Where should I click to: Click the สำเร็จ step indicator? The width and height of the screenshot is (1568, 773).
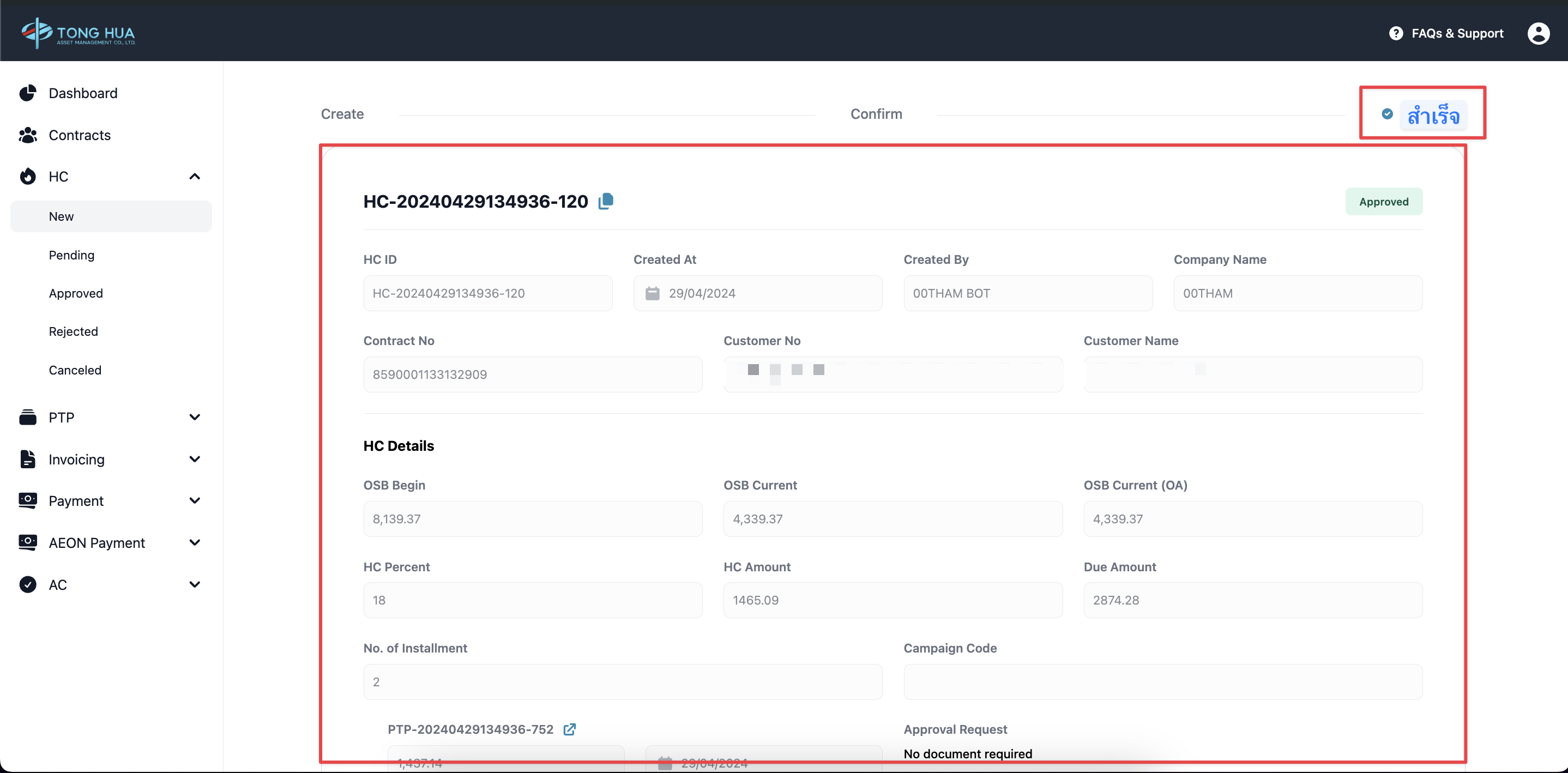[x=1432, y=115]
